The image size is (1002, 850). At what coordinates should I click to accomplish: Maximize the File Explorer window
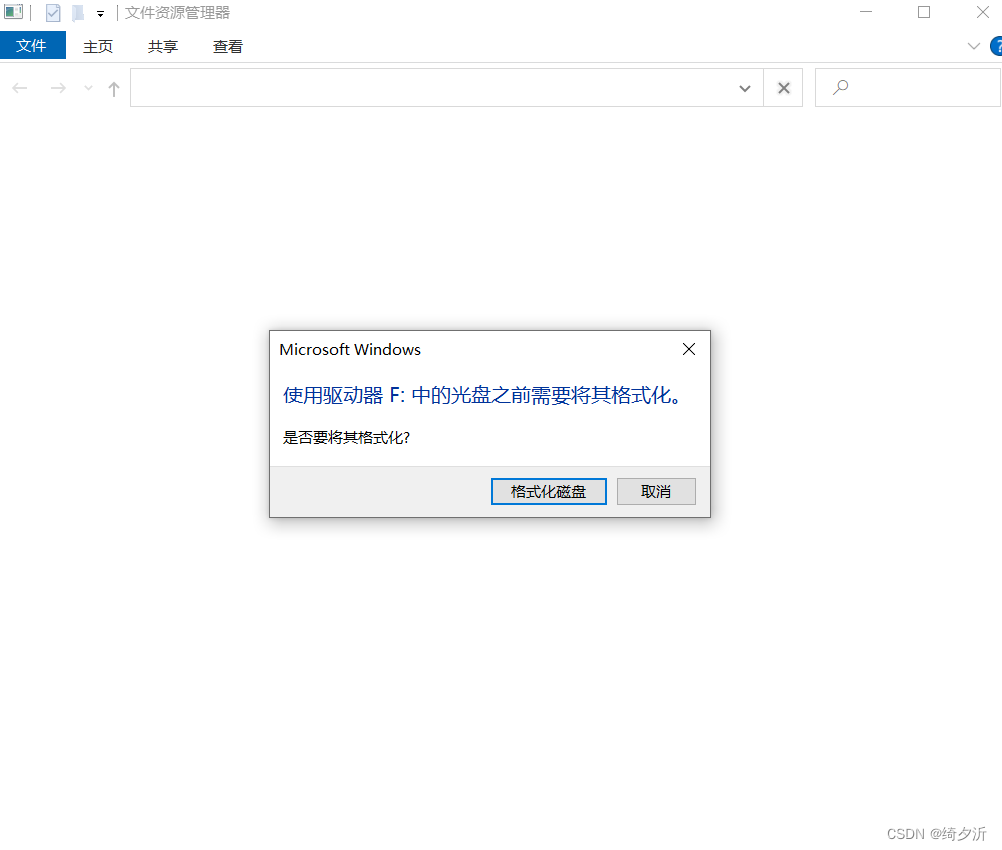point(924,12)
